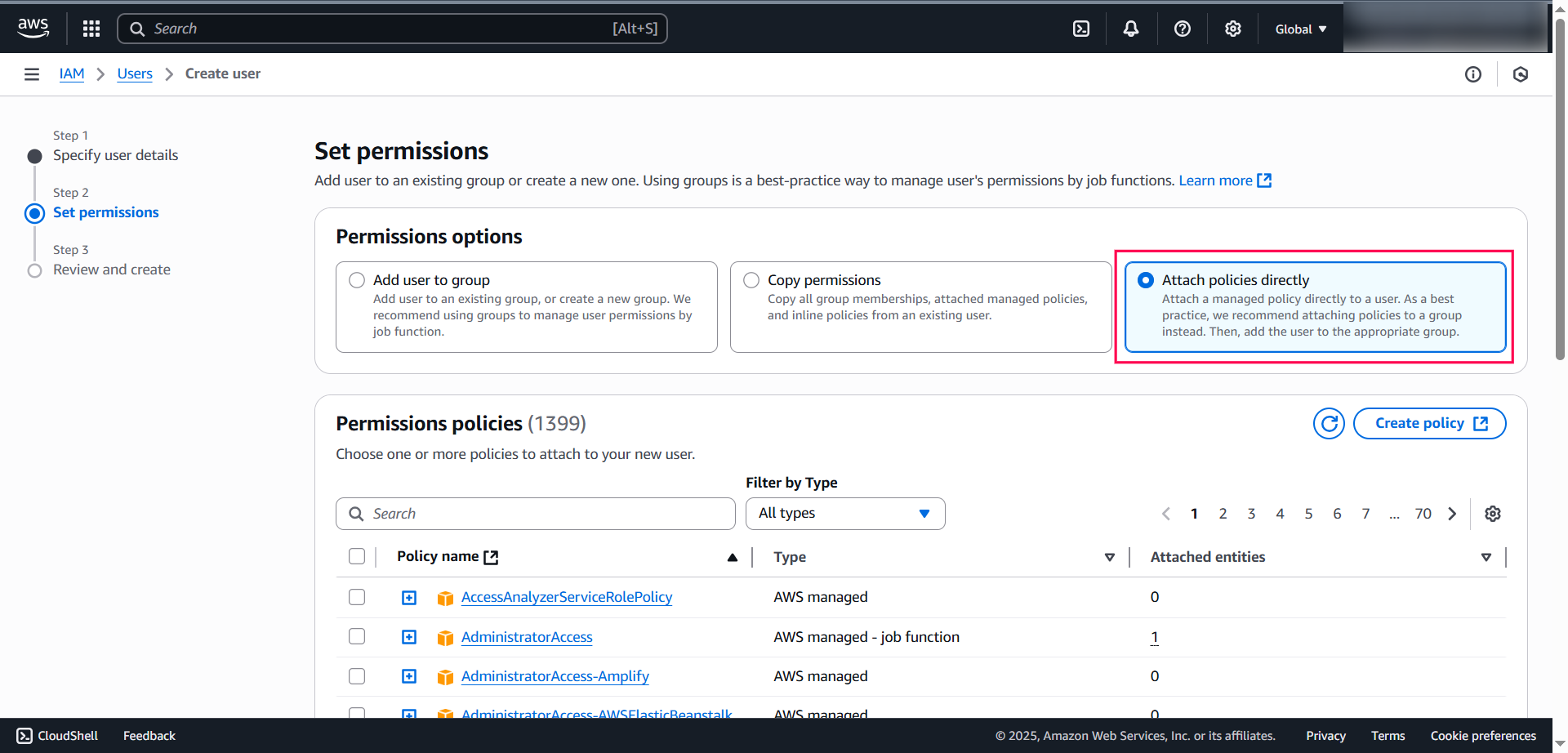Select the AccessAnalyzerServiceRolePolicy checkbox
The image size is (1568, 753).
click(357, 597)
